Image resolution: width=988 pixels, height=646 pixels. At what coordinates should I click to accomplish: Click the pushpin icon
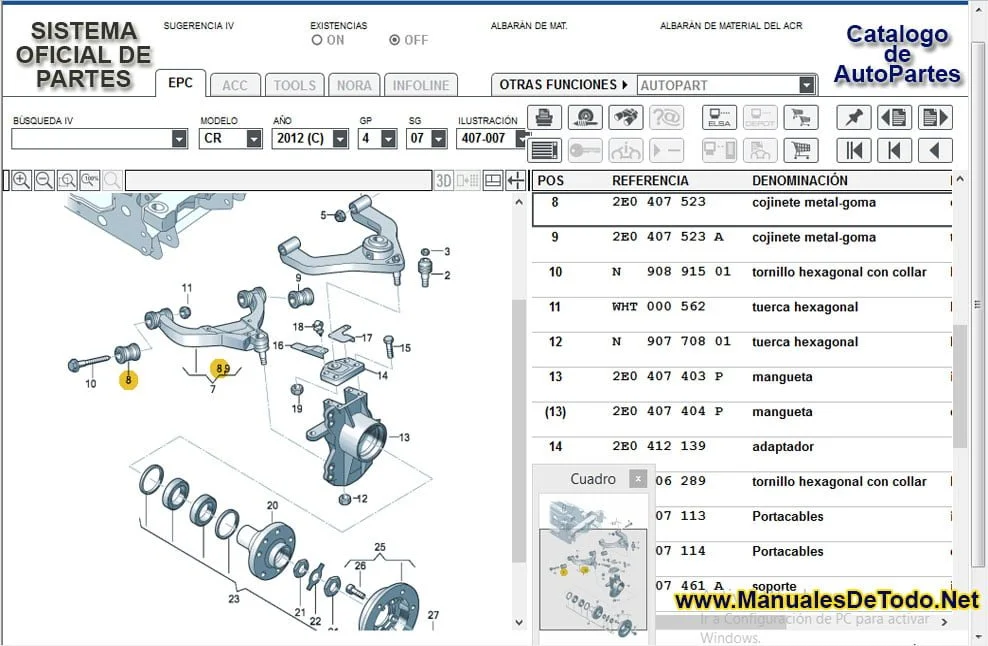coord(854,117)
